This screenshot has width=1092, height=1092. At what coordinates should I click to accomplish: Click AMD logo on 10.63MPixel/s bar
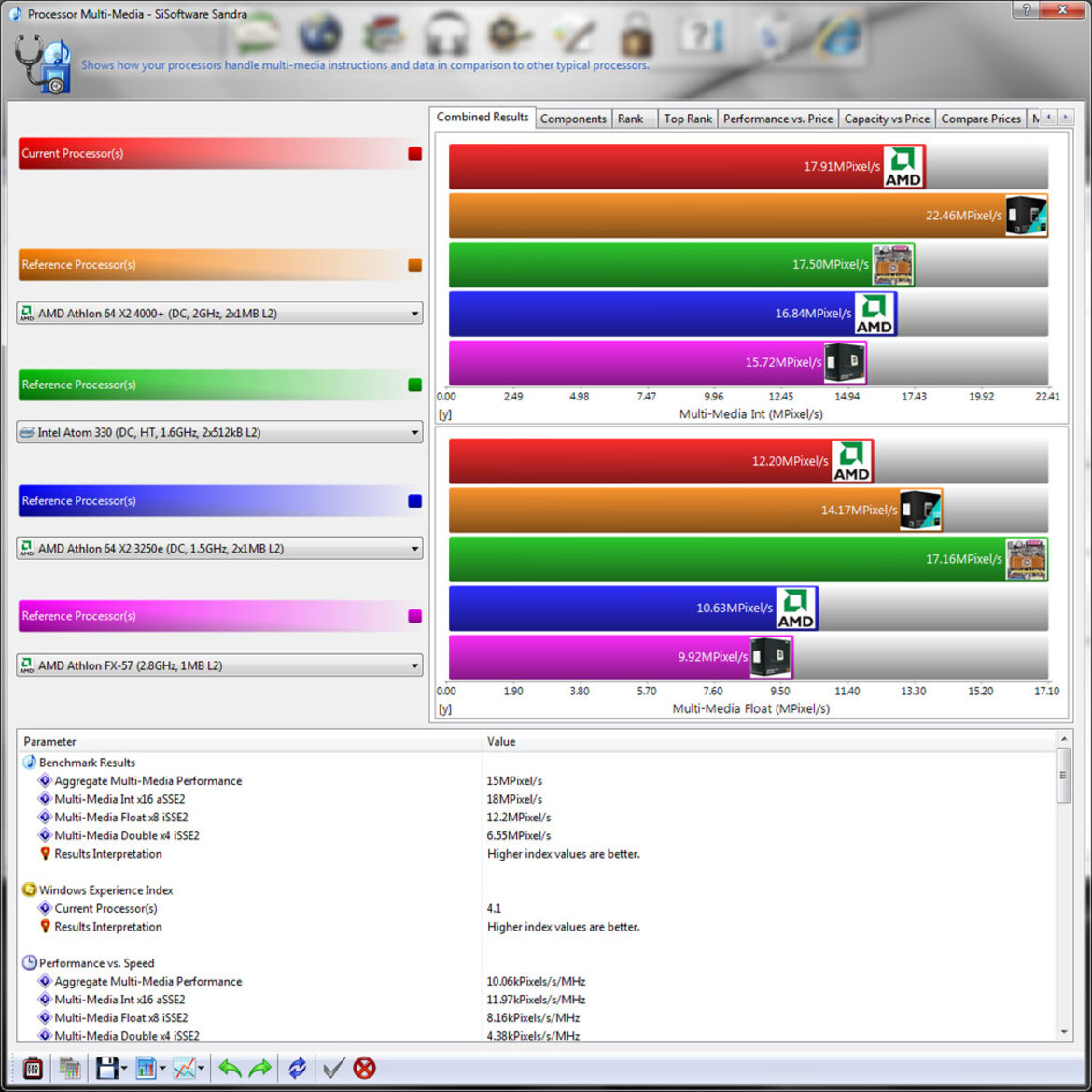[796, 608]
